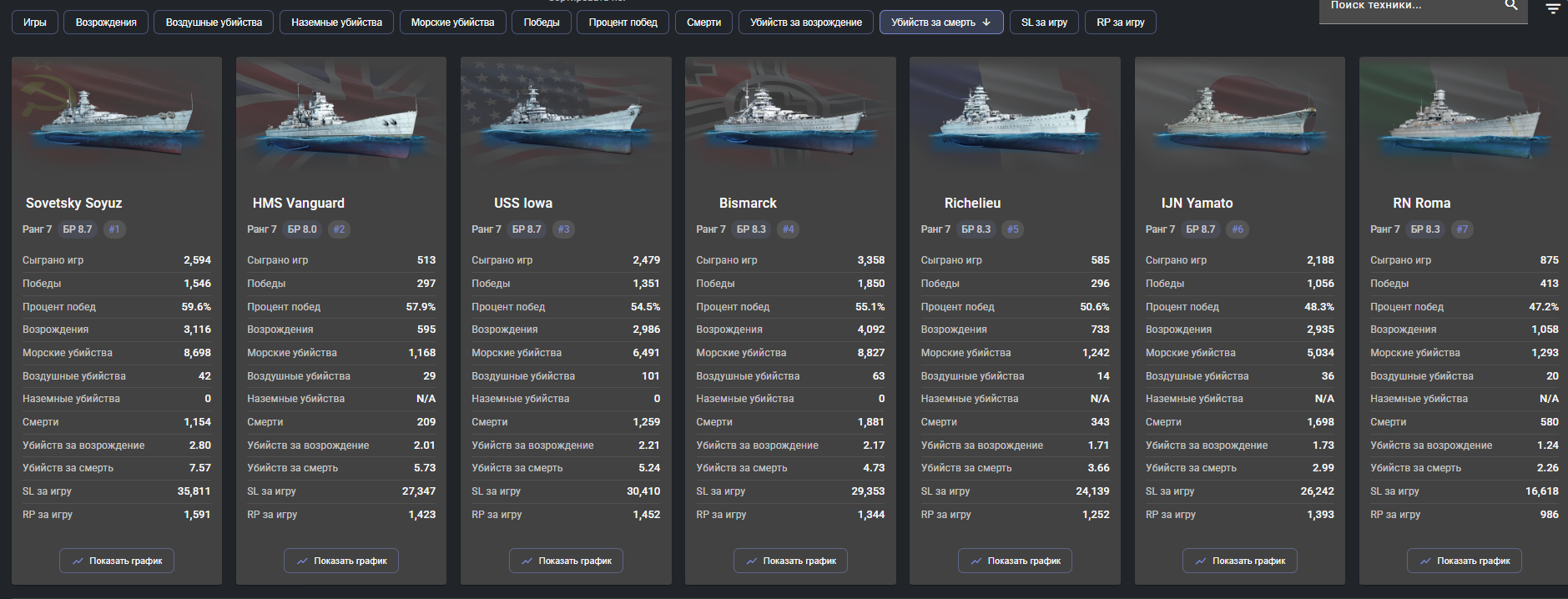Click the HMS Vanguard ship image
The height and width of the screenshot is (599, 1568).
341,117
